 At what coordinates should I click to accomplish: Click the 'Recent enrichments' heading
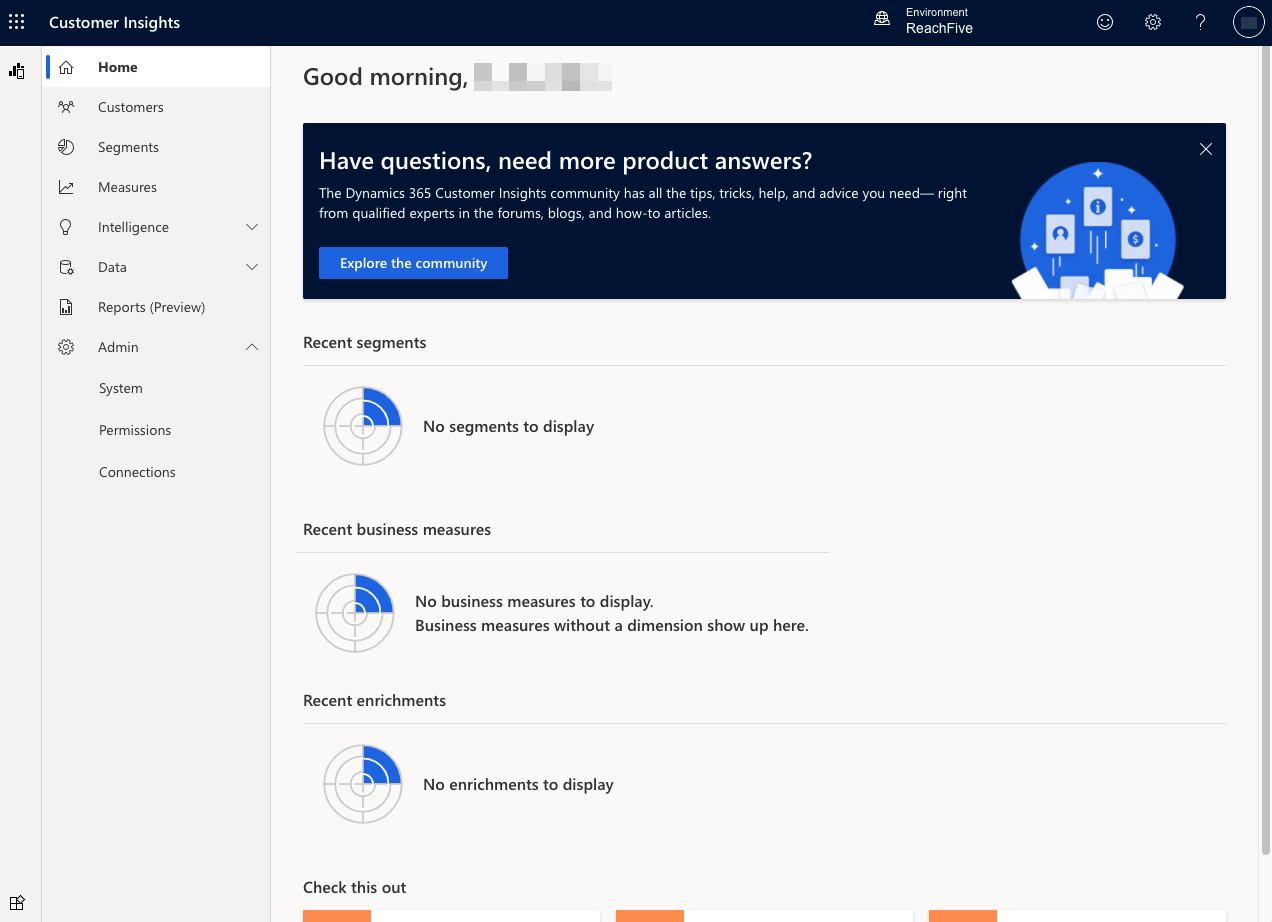374,700
